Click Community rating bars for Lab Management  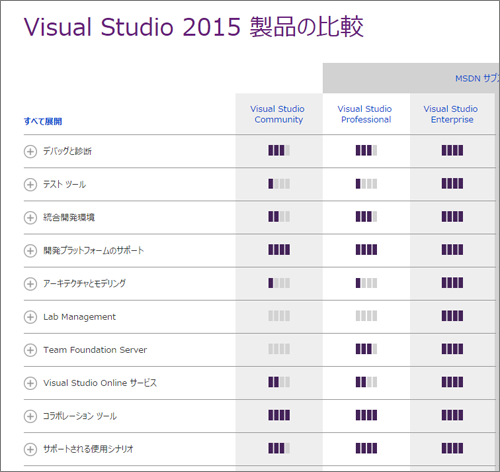coord(279,316)
